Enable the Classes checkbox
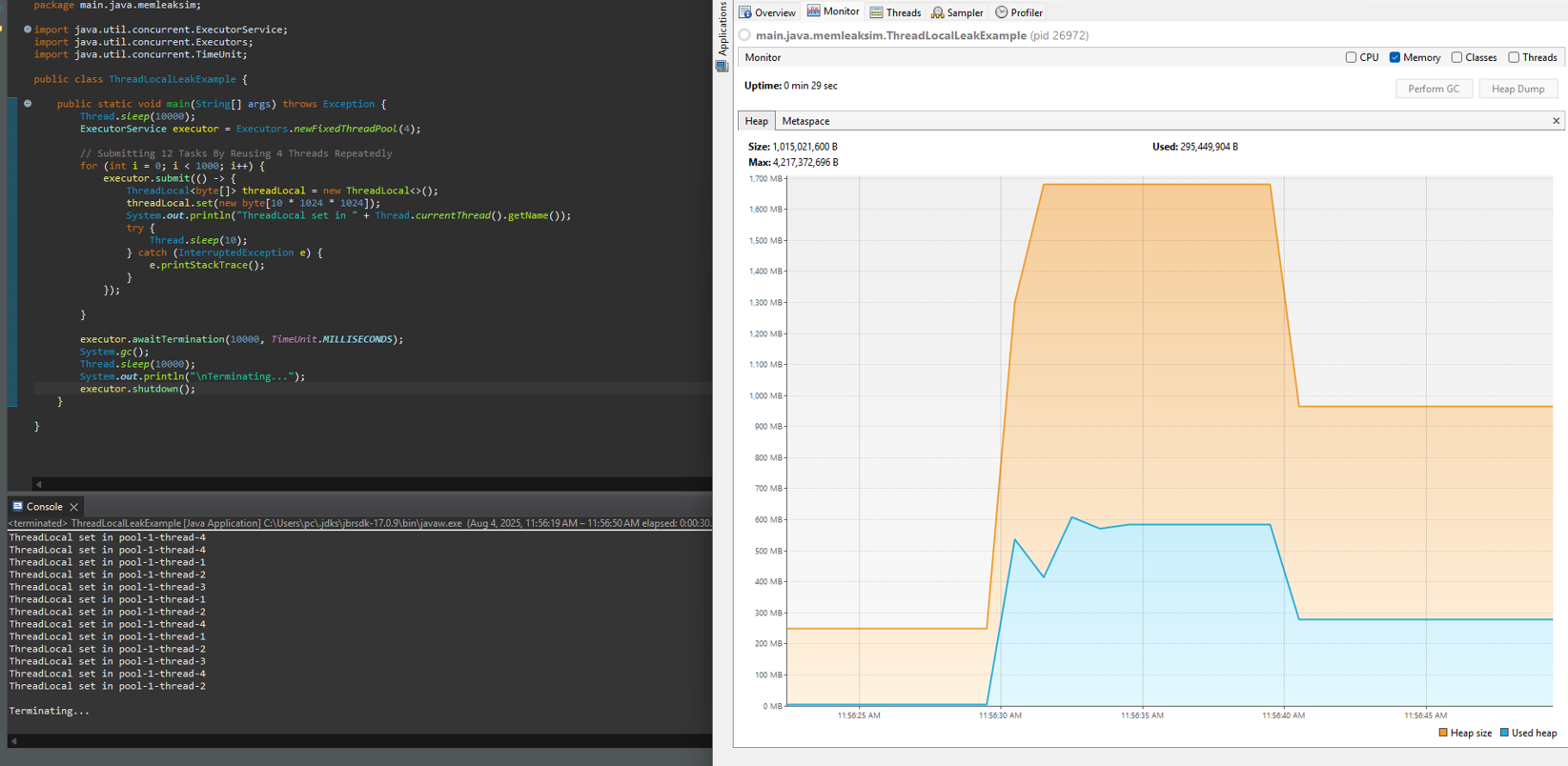 point(1456,57)
